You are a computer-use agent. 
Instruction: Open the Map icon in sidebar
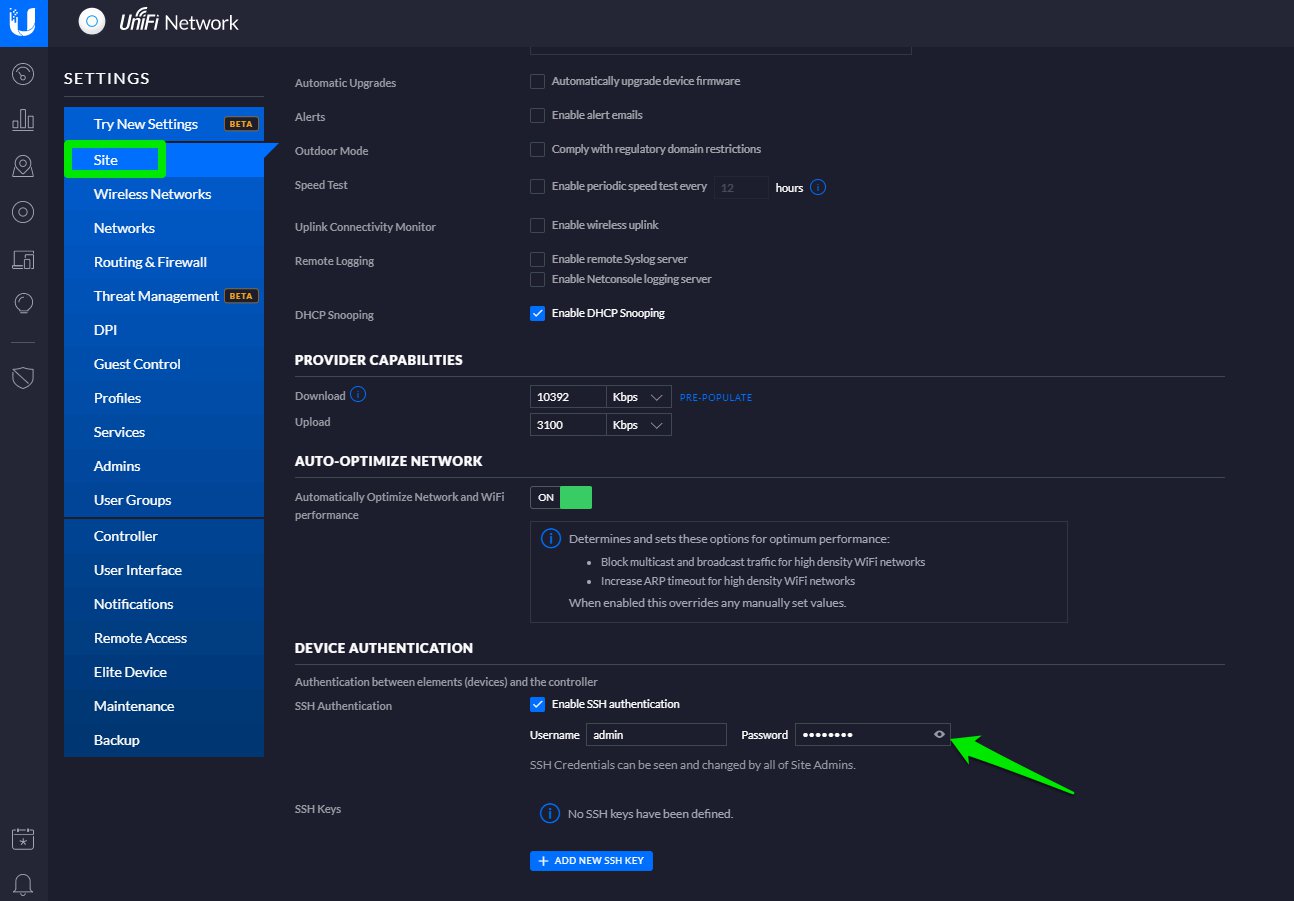pos(23,166)
